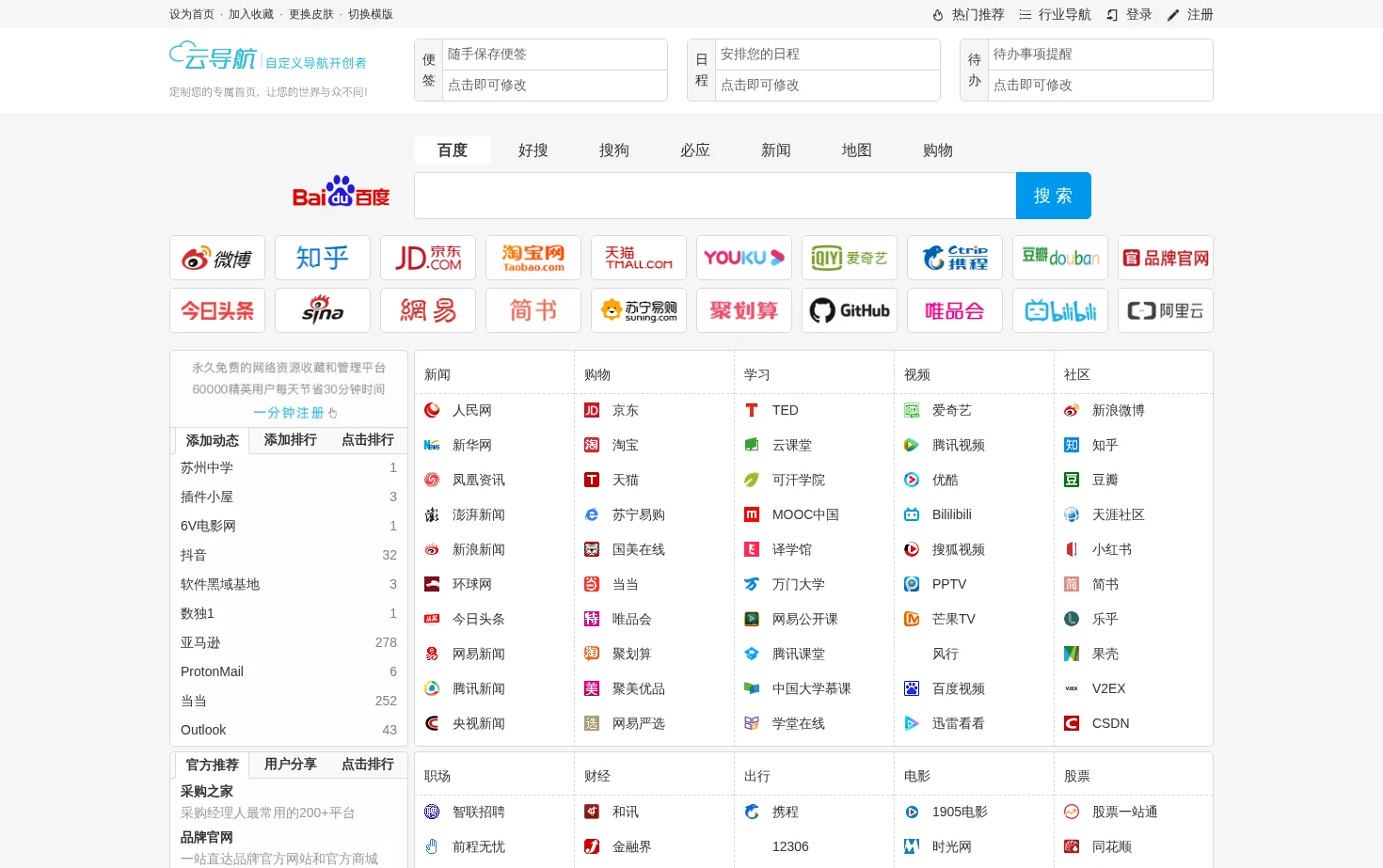
Task: Click the CSDN icon in 社区 list
Action: pos(1072,723)
